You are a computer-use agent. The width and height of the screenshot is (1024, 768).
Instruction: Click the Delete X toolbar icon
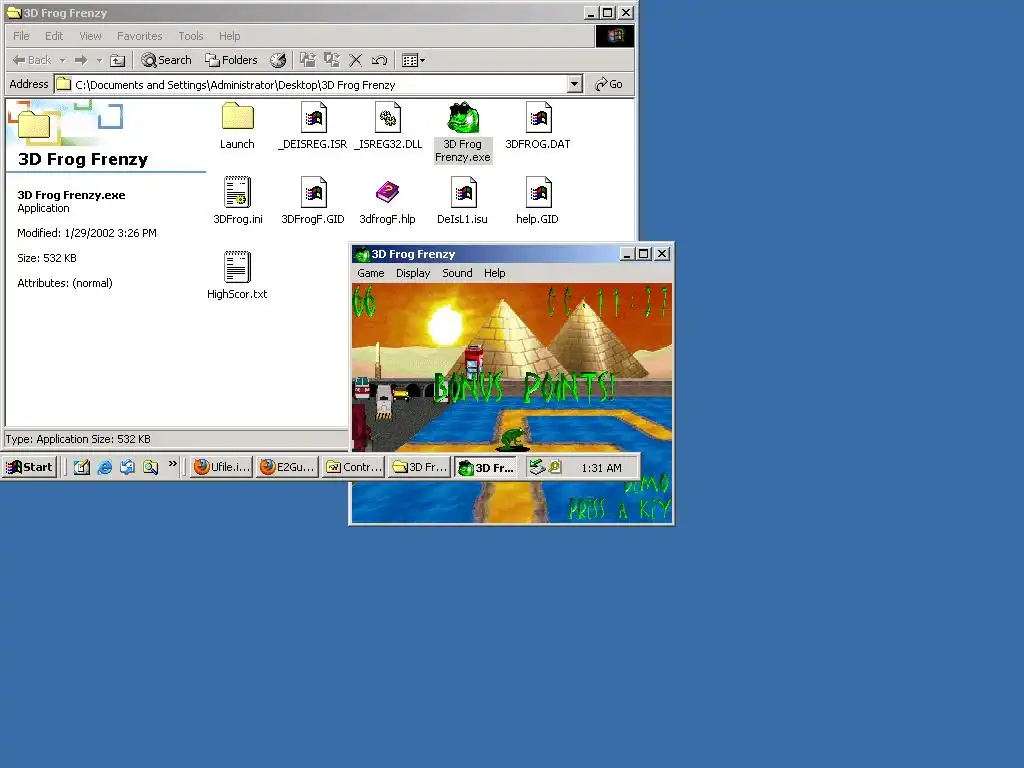point(355,60)
